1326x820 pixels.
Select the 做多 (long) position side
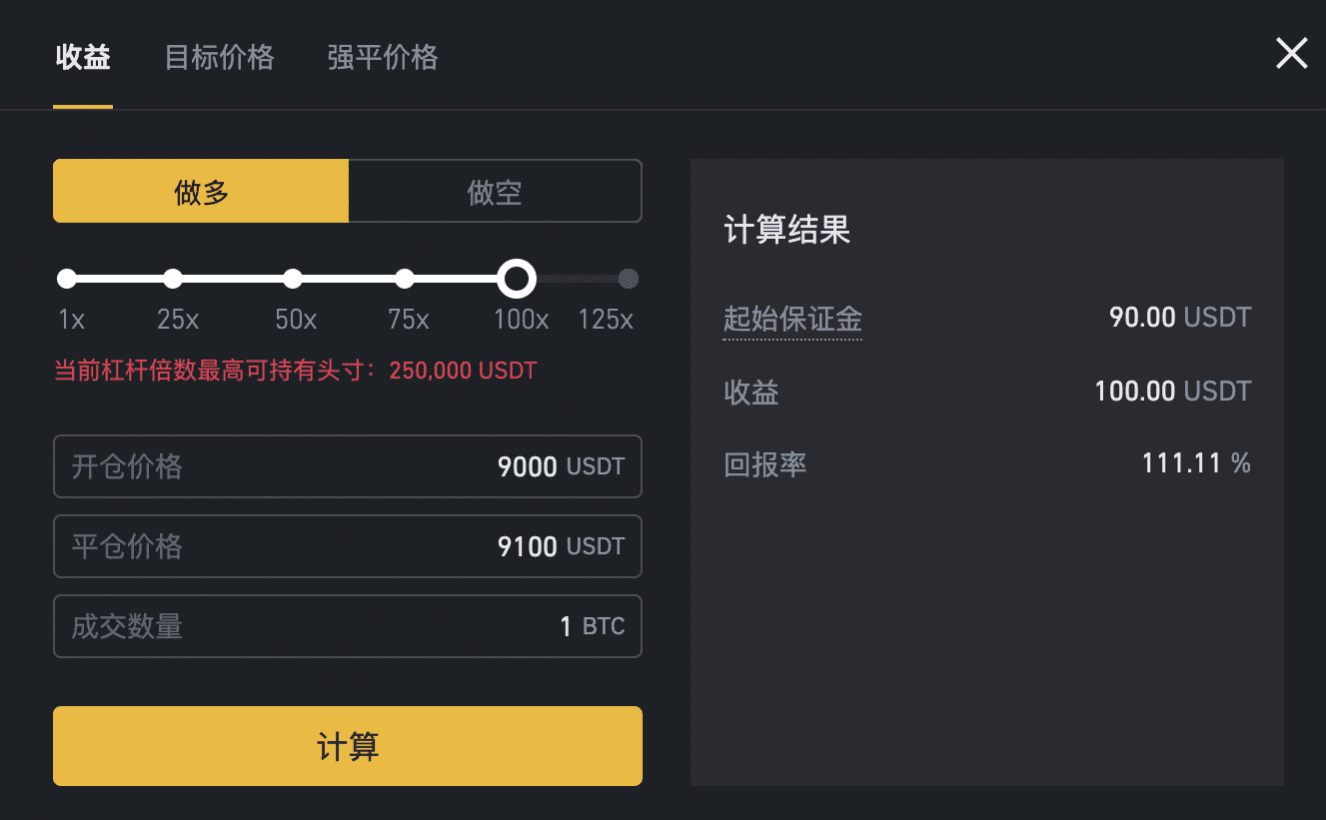click(x=200, y=191)
